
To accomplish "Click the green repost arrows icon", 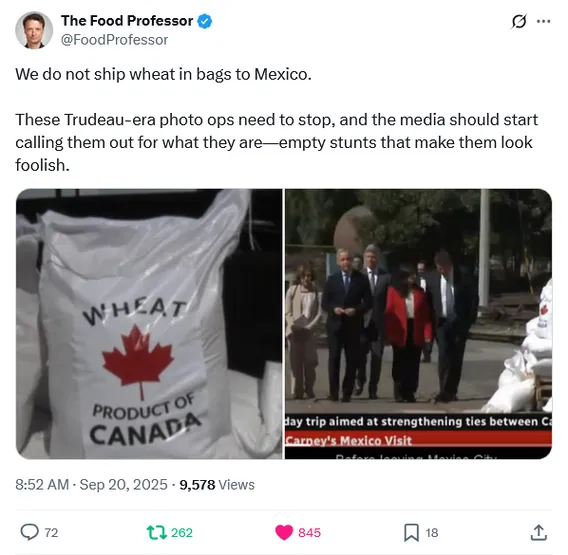I will click(x=156, y=532).
